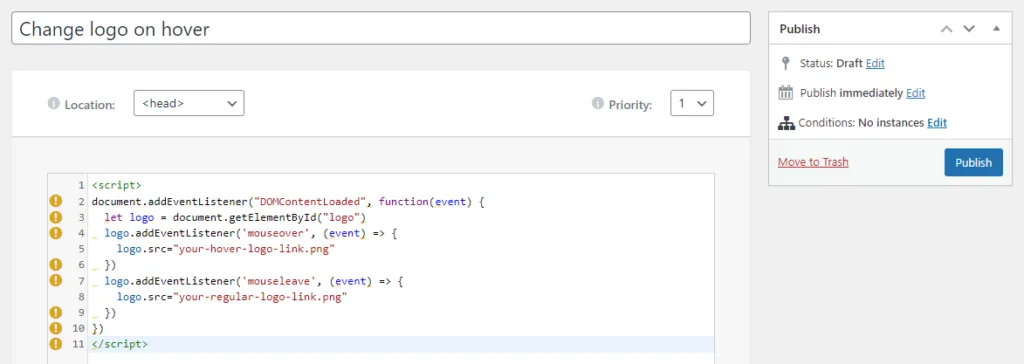The width and height of the screenshot is (1024, 364).
Task: Edit the Conditions instances
Action: [937, 122]
